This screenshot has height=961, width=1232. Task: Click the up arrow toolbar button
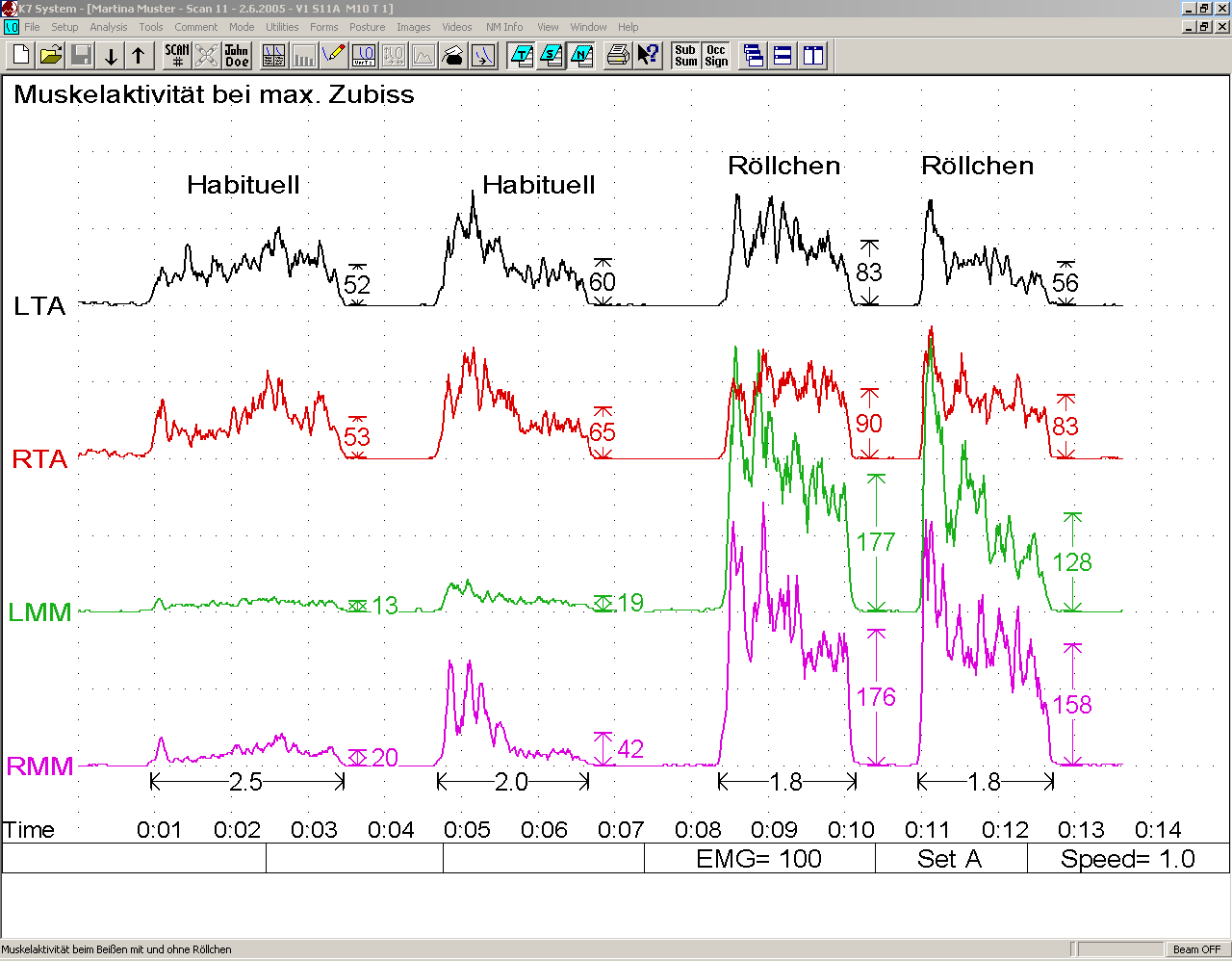(139, 56)
